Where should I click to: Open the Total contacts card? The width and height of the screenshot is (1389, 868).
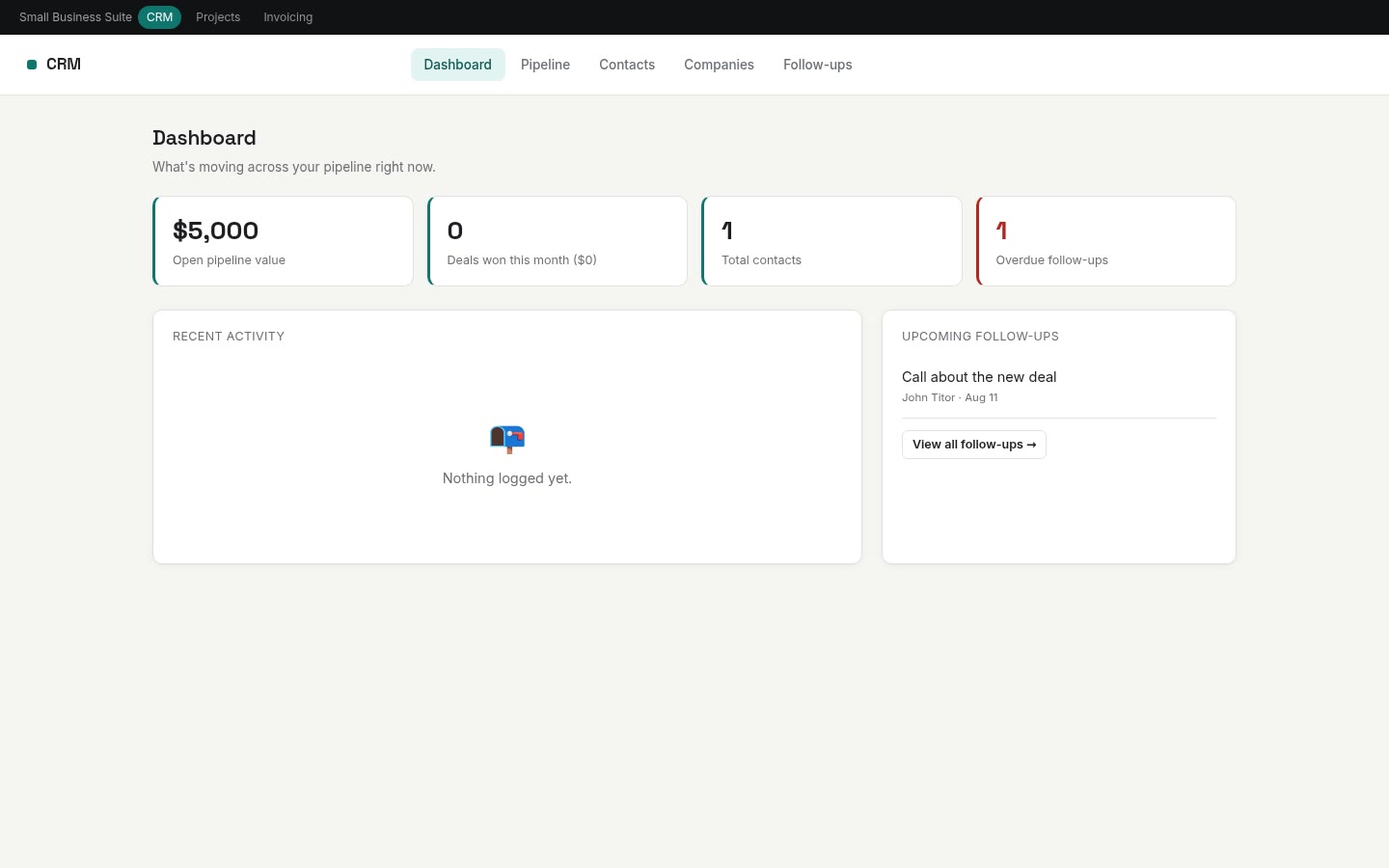pos(831,241)
